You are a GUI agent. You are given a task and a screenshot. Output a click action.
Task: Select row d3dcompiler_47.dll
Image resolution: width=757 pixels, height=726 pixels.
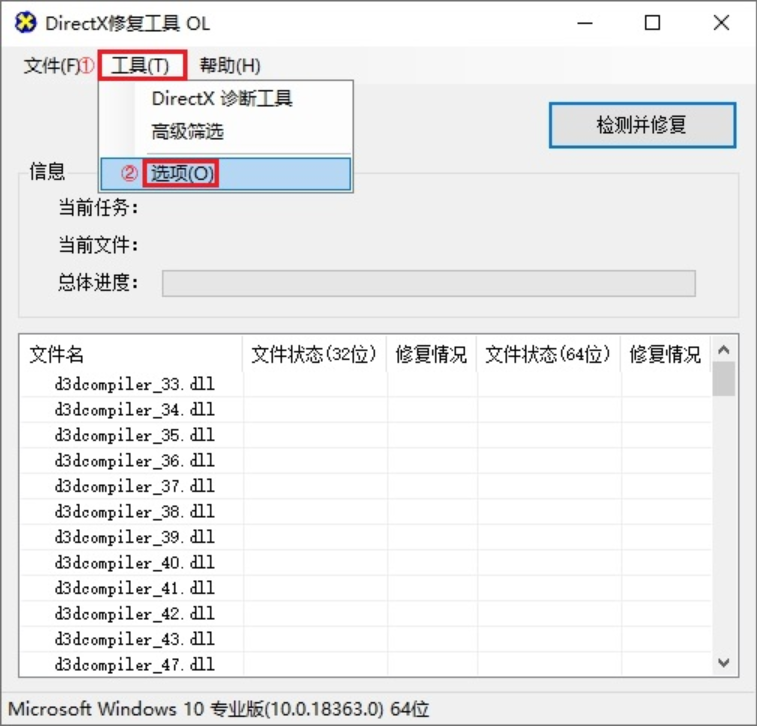[x=366, y=665]
